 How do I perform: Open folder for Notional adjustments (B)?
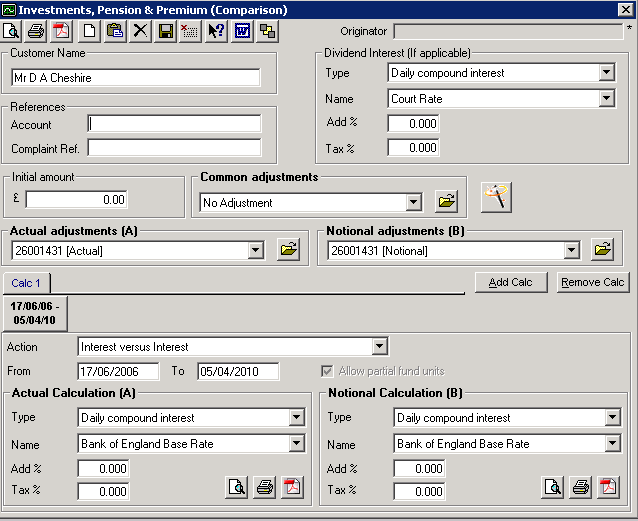603,249
